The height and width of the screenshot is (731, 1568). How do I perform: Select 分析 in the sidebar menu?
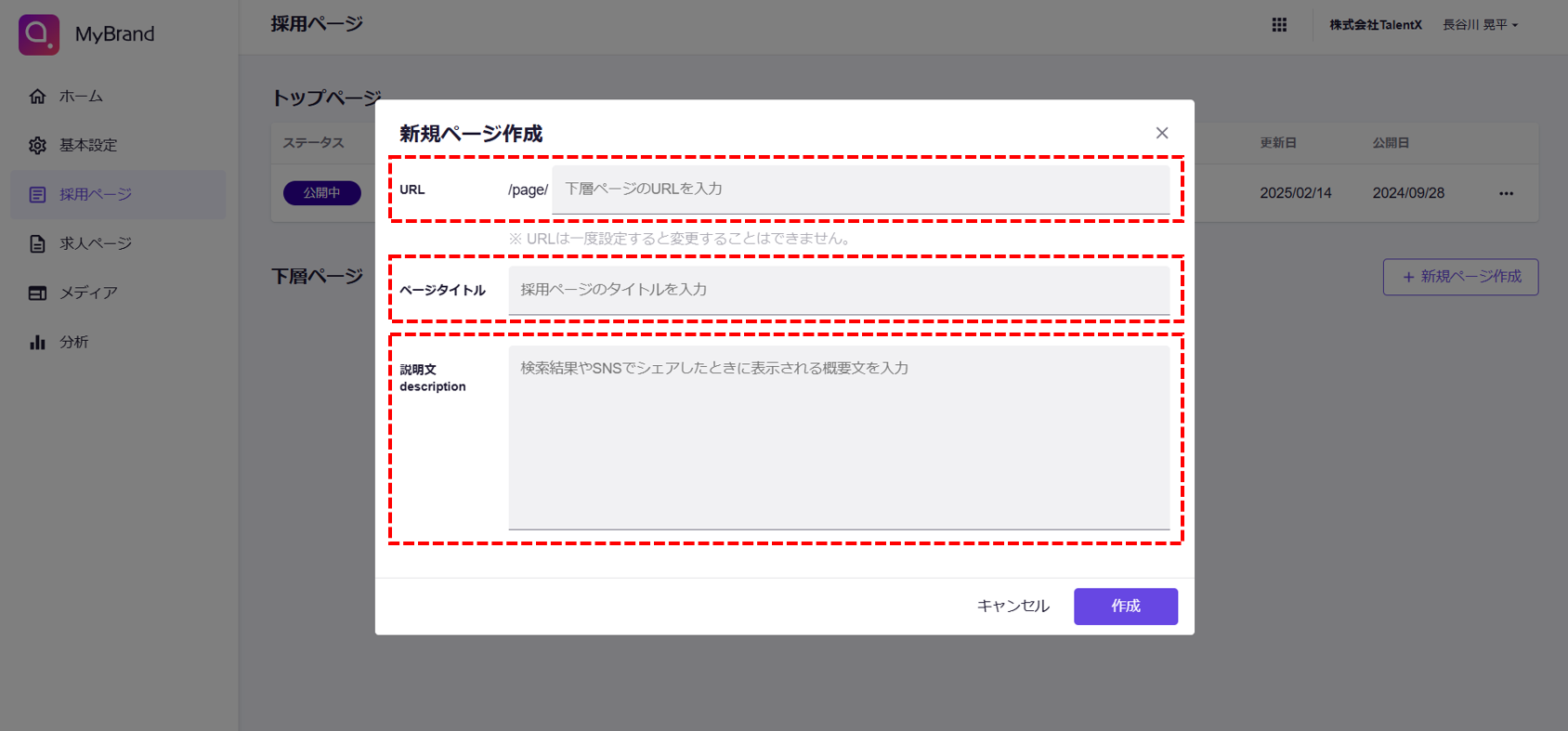(74, 343)
